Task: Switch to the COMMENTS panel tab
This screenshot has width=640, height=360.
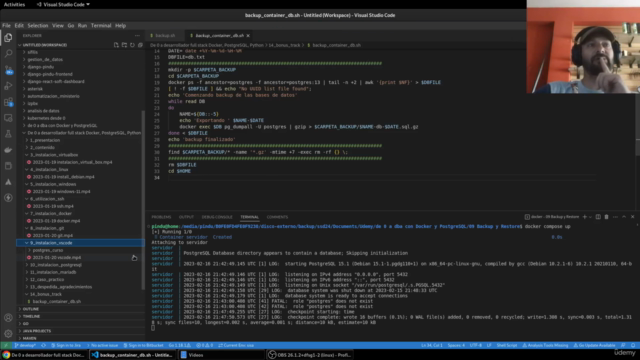Action: tap(277, 217)
